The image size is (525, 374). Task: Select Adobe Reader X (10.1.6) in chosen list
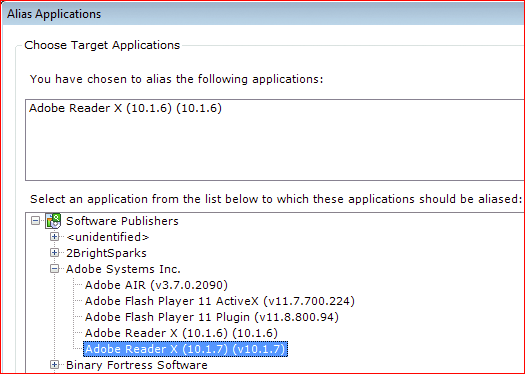125,108
